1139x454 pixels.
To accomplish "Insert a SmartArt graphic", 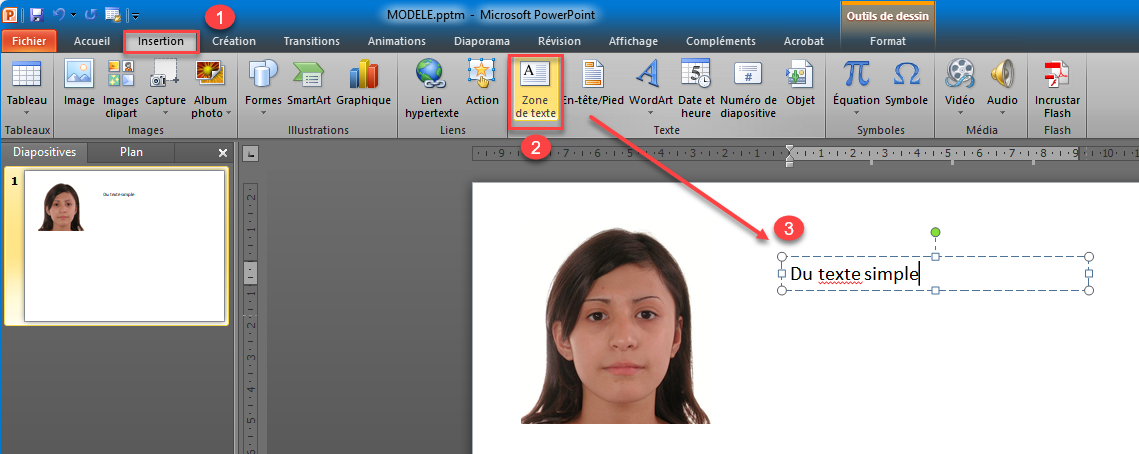I will (x=308, y=76).
